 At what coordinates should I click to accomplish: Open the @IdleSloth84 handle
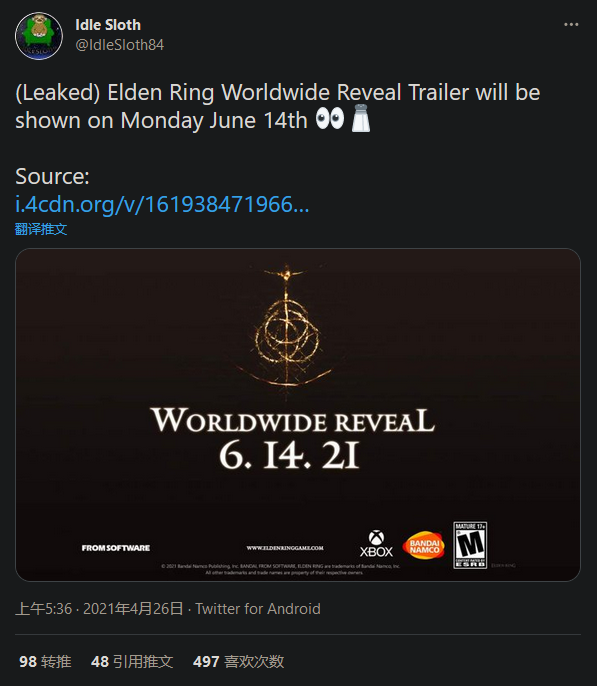119,45
